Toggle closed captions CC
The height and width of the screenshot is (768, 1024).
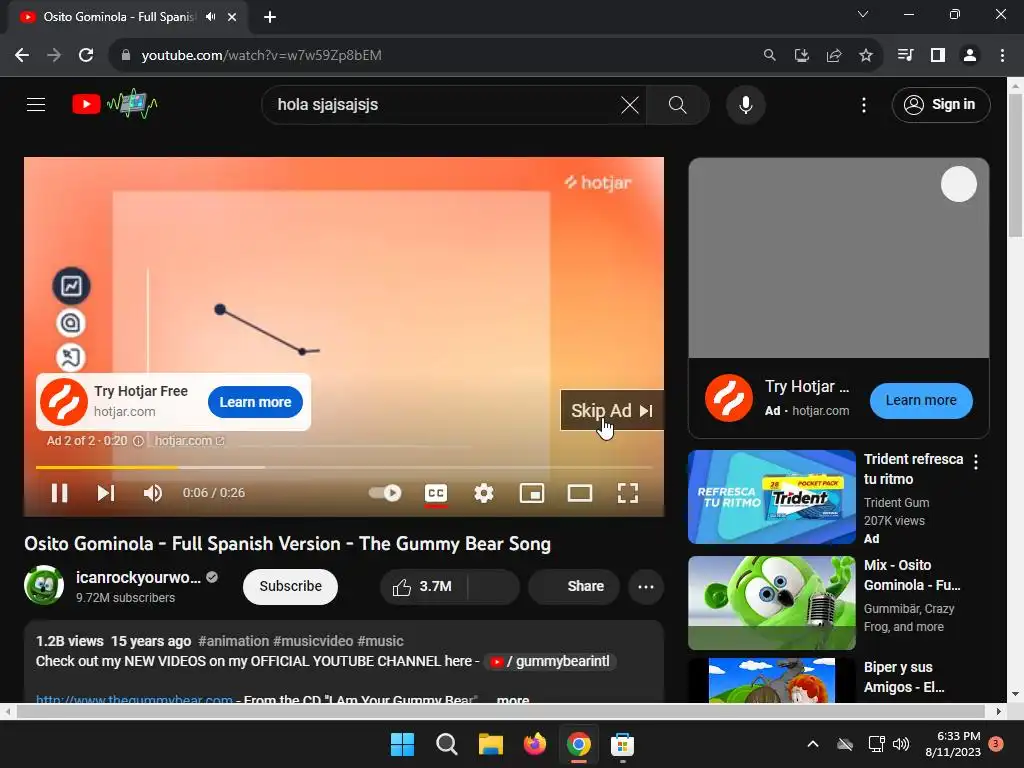(436, 493)
